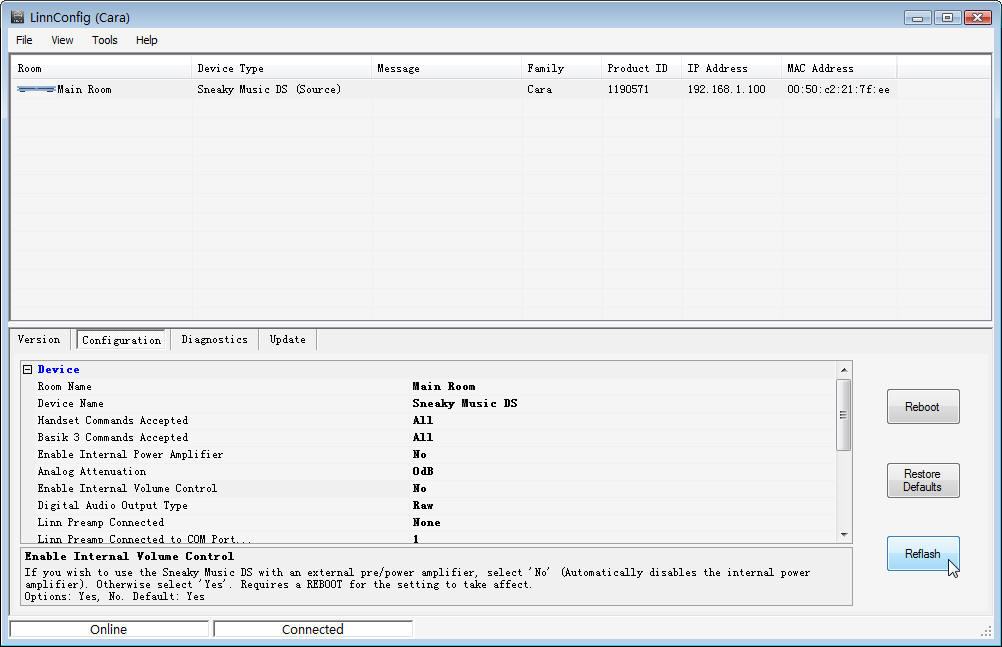The image size is (1002, 647).
Task: Click the Reboot button
Action: [923, 407]
